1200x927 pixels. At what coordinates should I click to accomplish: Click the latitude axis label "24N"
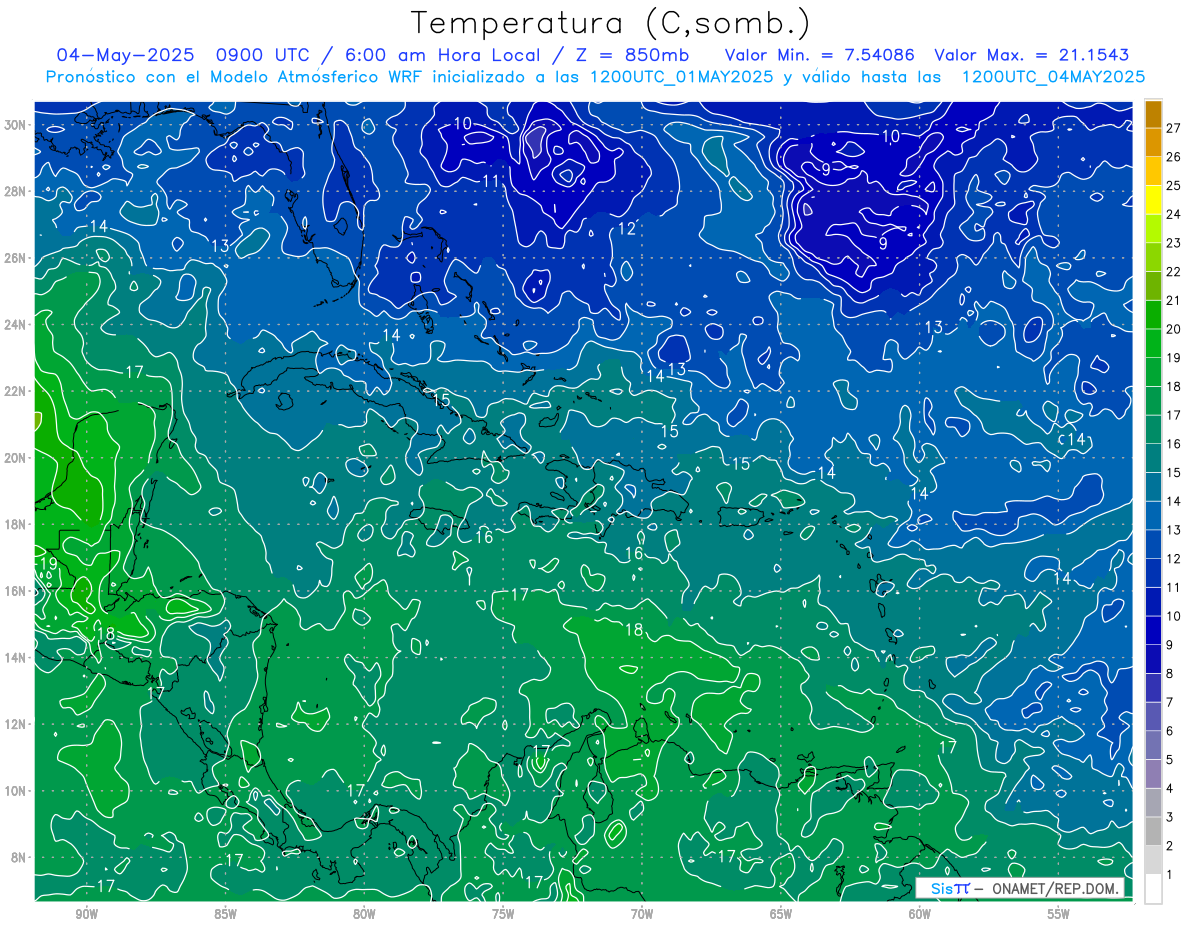[x=14, y=325]
